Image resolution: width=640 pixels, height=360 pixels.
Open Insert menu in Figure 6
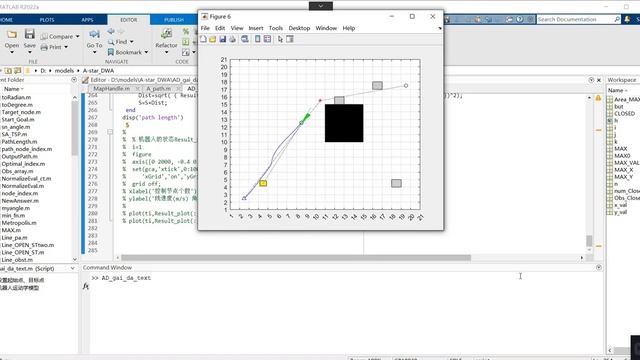click(256, 28)
